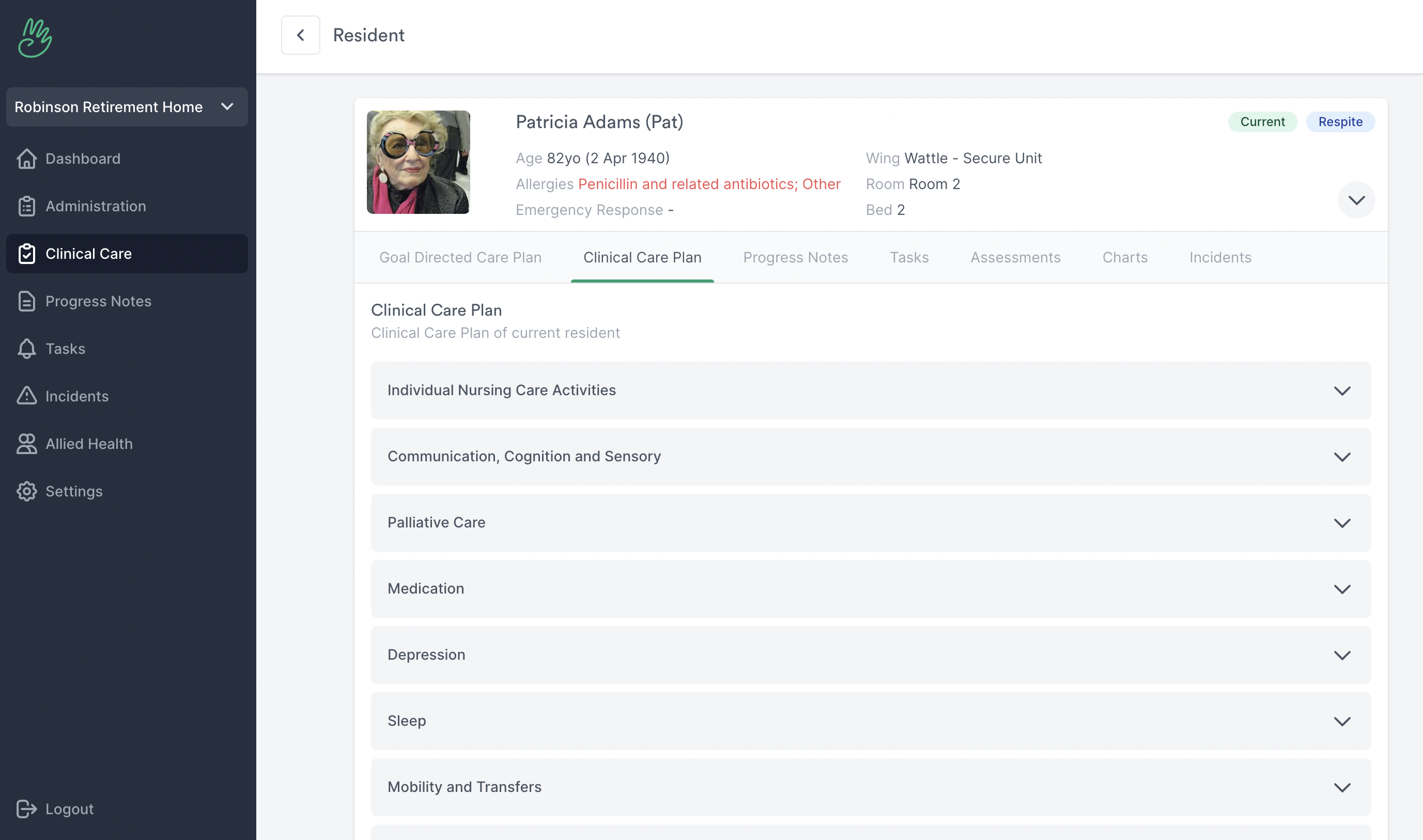Switch to Goal Directed Care Plan tab
1423x840 pixels.
[460, 258]
